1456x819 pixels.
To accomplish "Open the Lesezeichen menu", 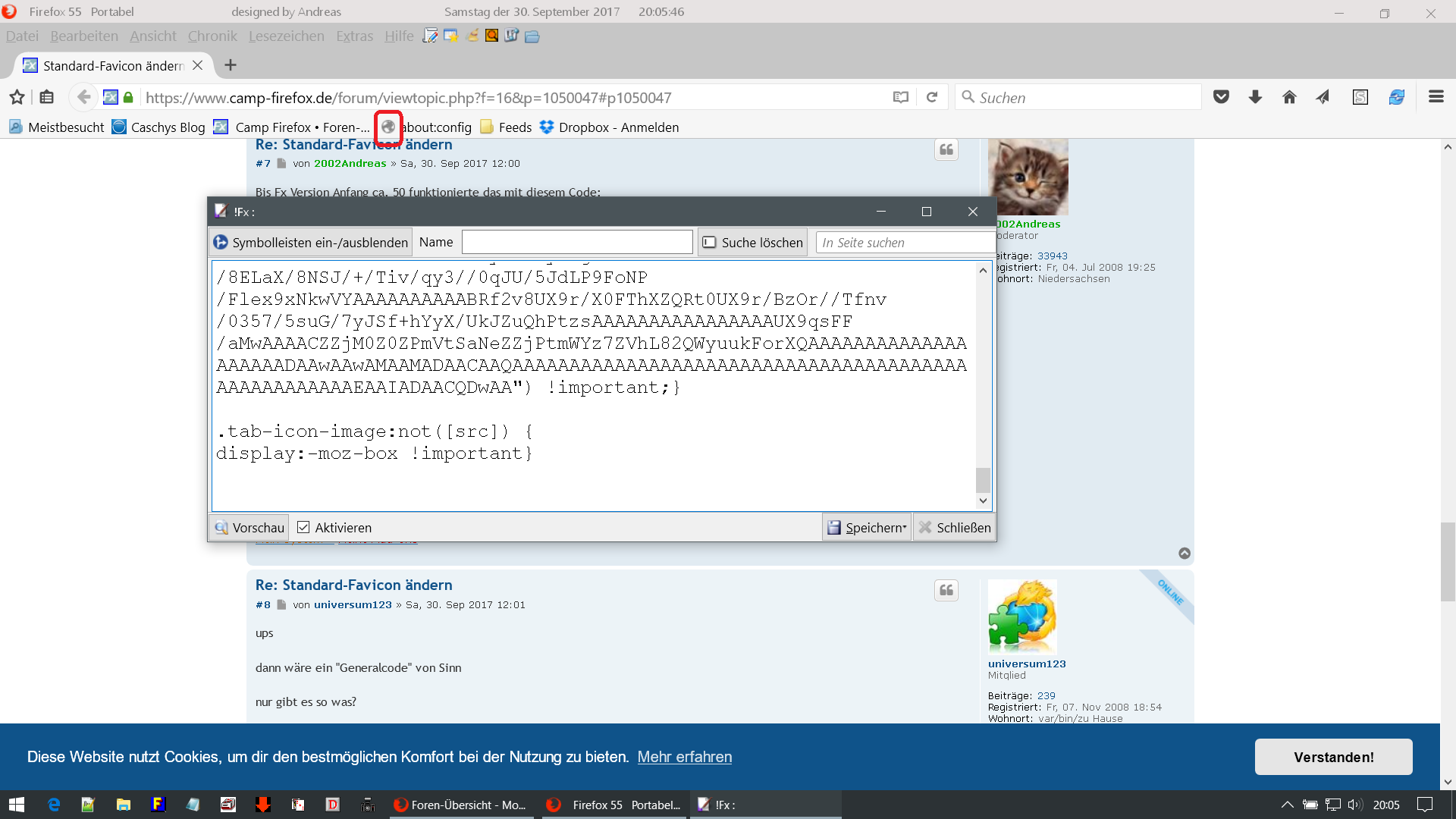I will click(x=286, y=36).
